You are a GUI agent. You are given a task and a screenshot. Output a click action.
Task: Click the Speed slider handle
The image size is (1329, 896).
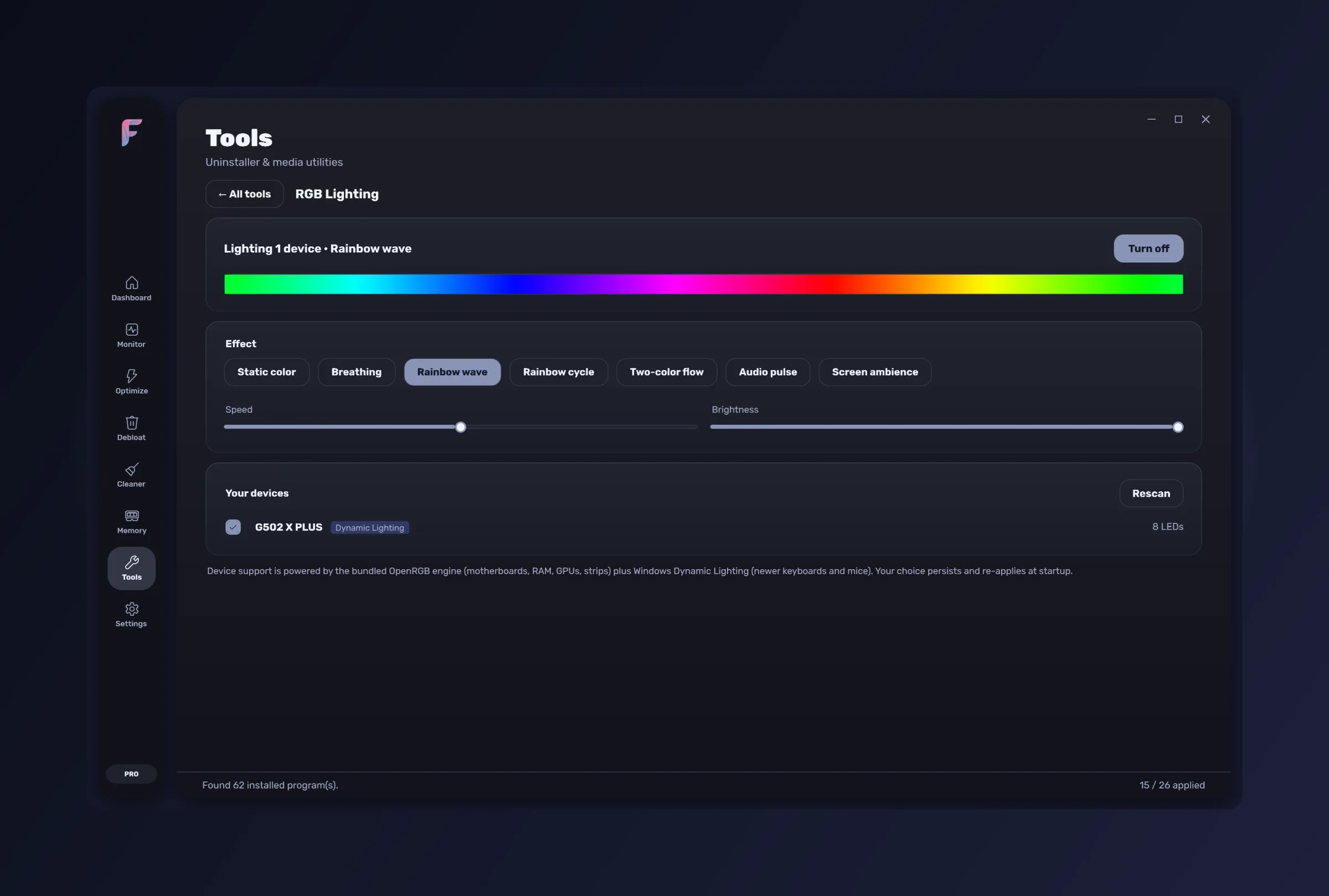tap(461, 427)
